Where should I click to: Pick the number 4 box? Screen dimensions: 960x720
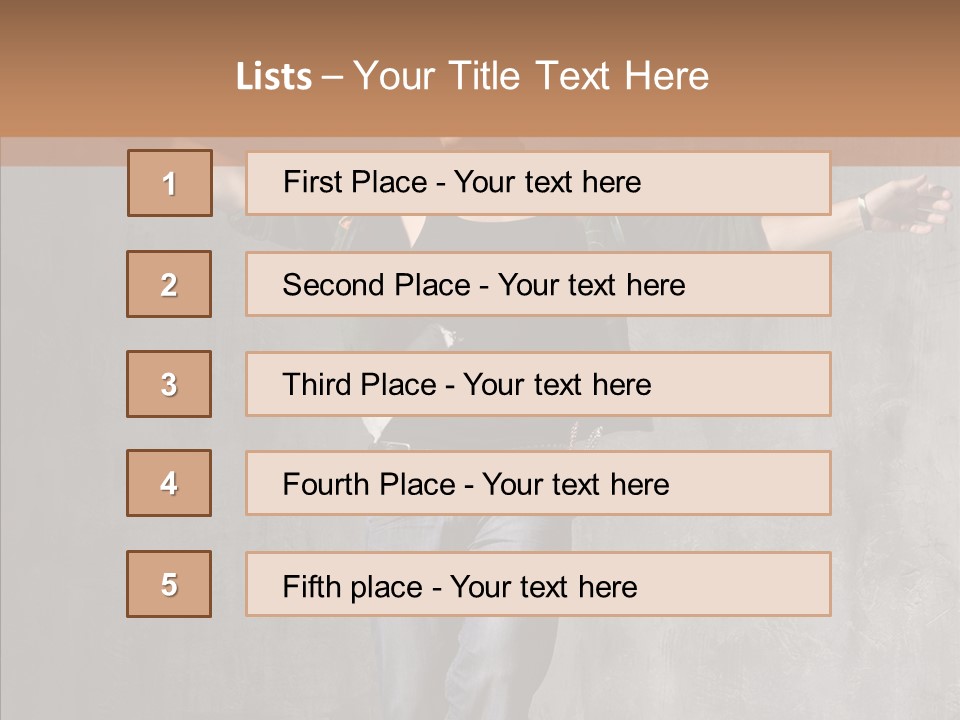click(169, 483)
